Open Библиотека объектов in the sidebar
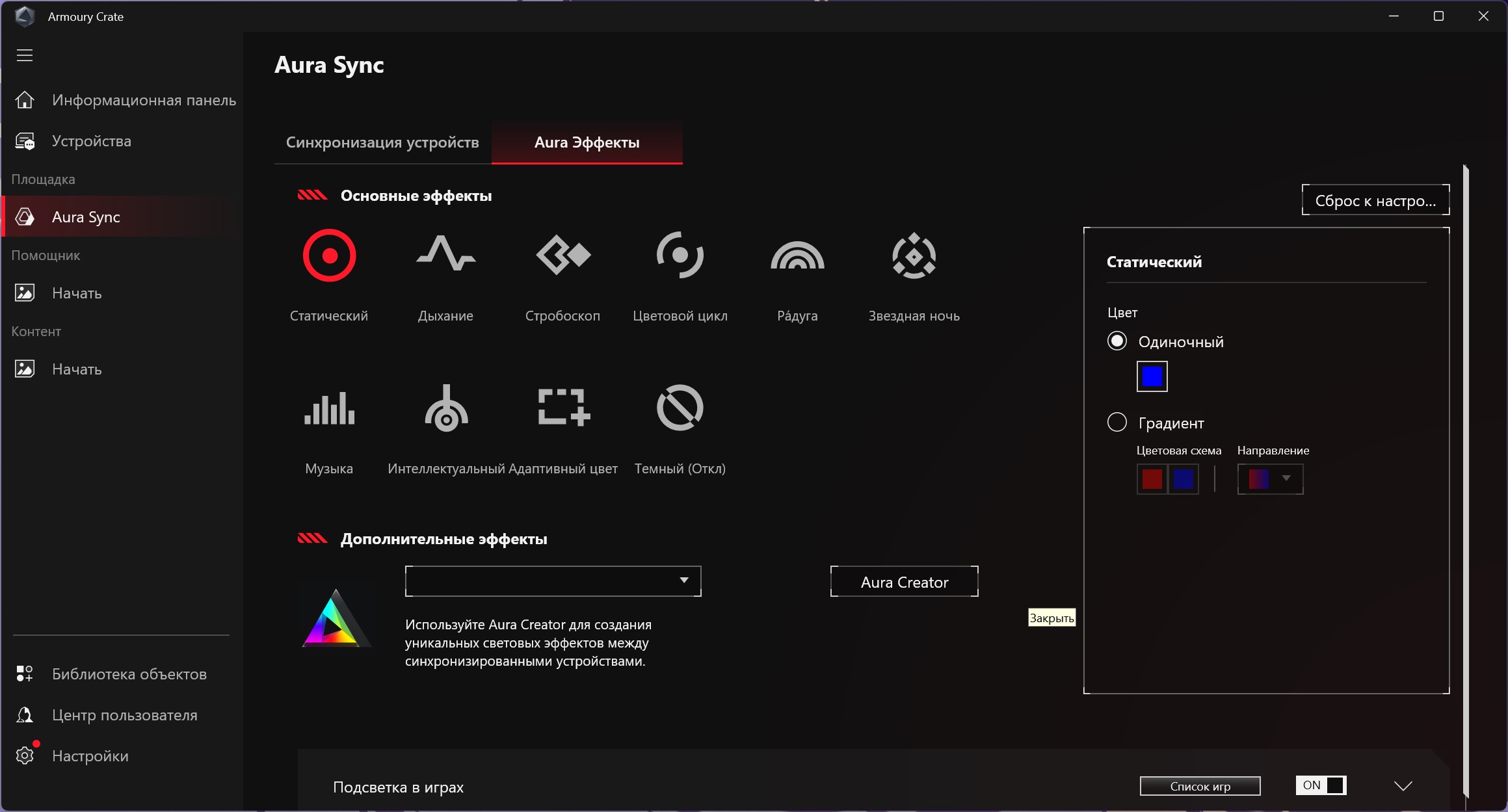The width and height of the screenshot is (1508, 812). pyautogui.click(x=124, y=674)
